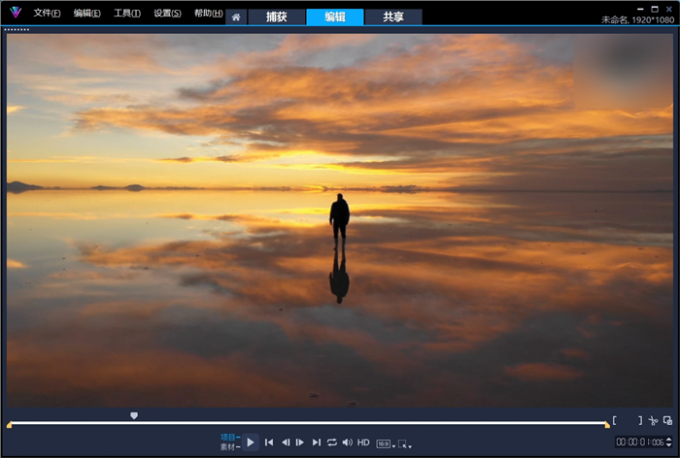This screenshot has height=458, width=680.
Task: Click the preview scrubber playhead marker
Action: click(x=134, y=415)
